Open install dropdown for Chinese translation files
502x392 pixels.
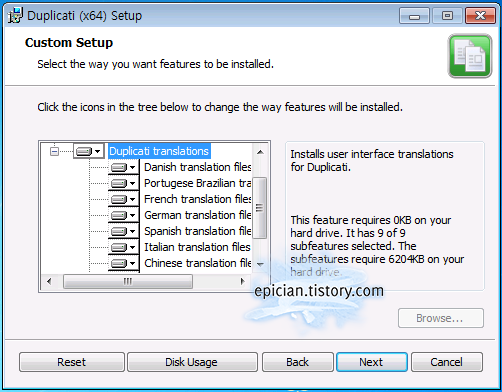(124, 263)
